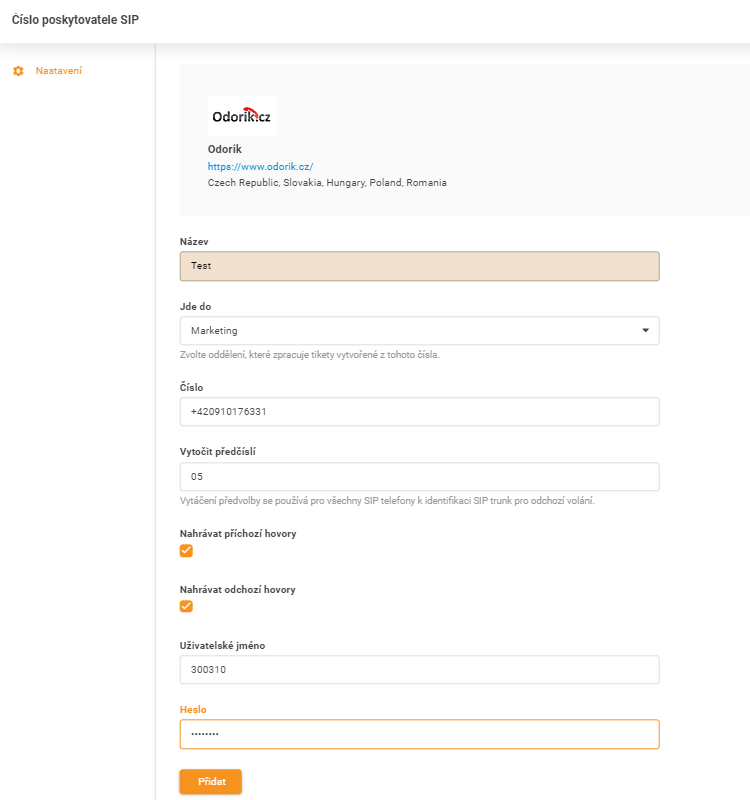The width and height of the screenshot is (750, 800).
Task: Click the countries list under the provider link
Action: (326, 182)
